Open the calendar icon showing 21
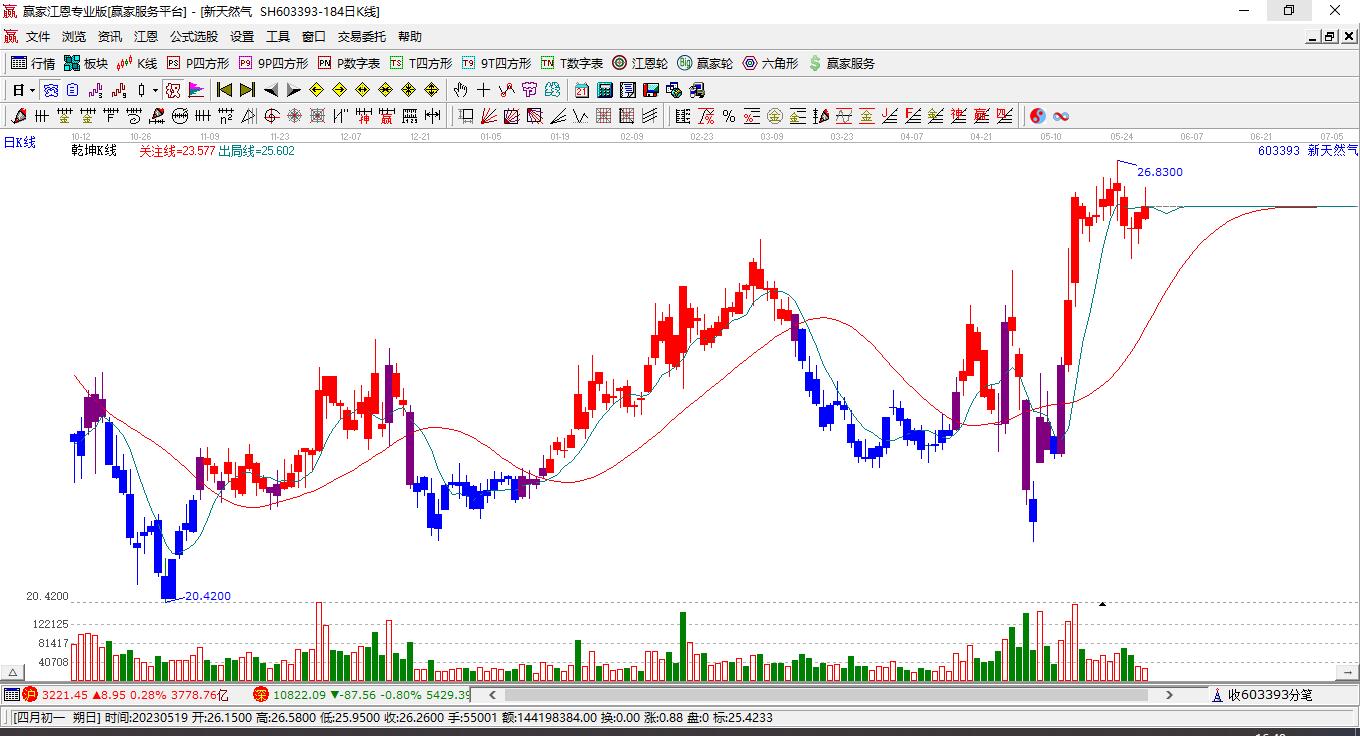This screenshot has height=736, width=1360. [581, 90]
